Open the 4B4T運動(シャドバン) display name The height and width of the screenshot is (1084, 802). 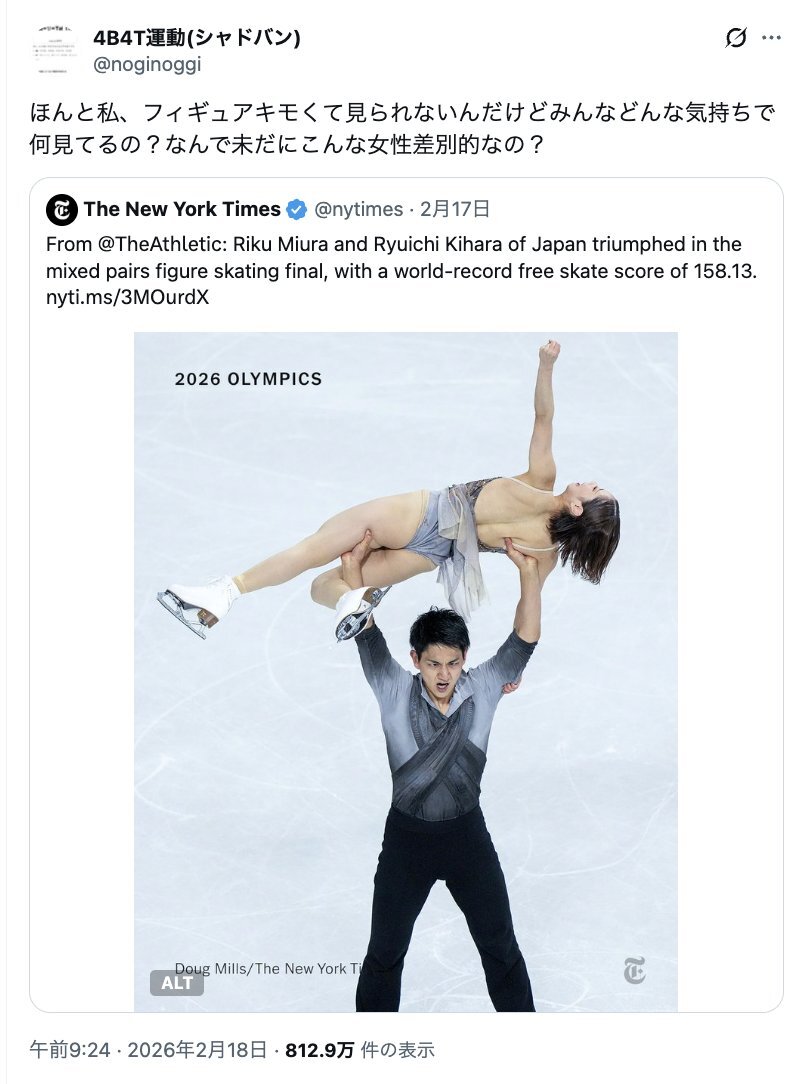(196, 37)
